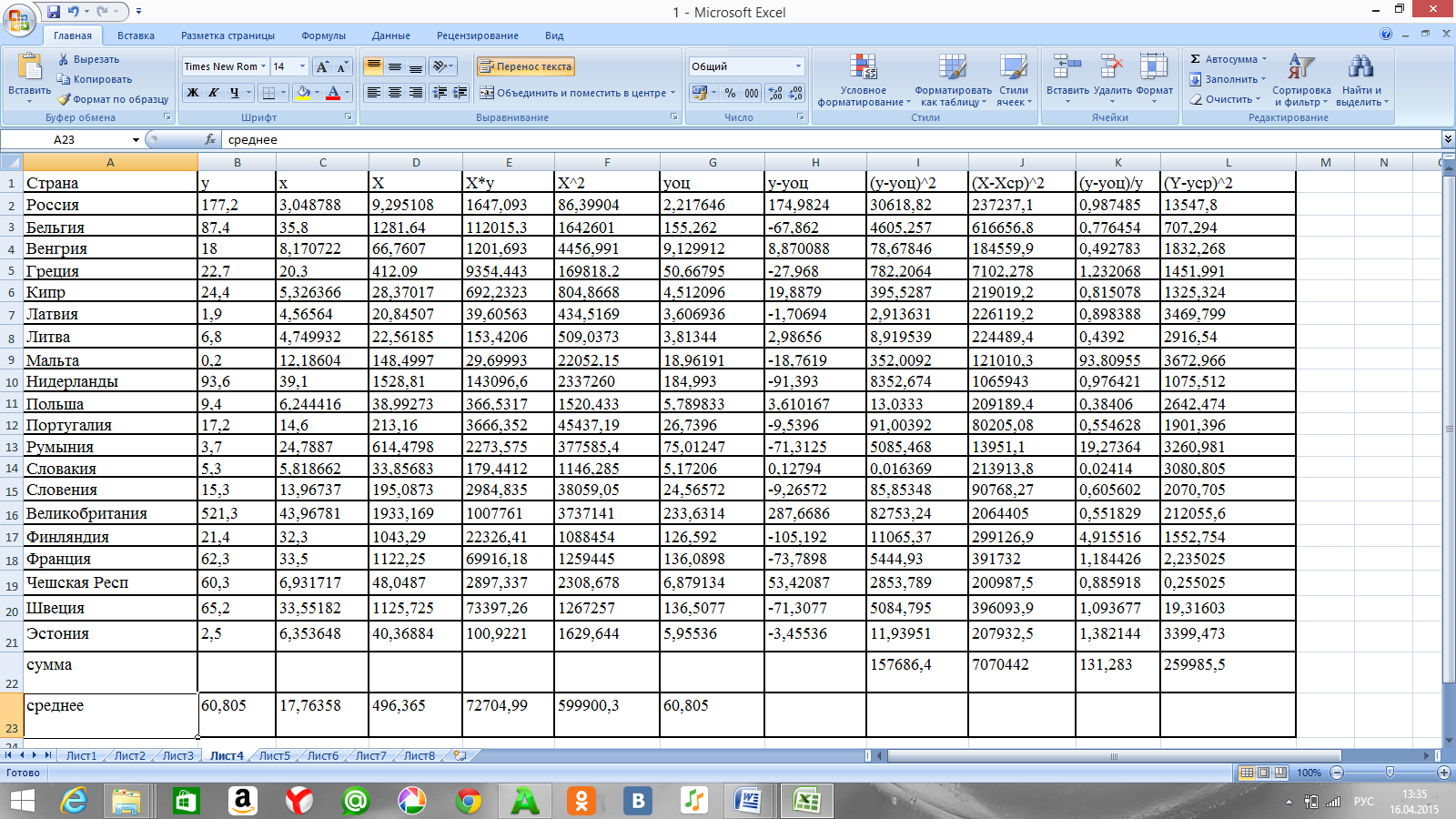Click the Format as Table icon
This screenshot has width=1456, height=819.
coord(952,68)
